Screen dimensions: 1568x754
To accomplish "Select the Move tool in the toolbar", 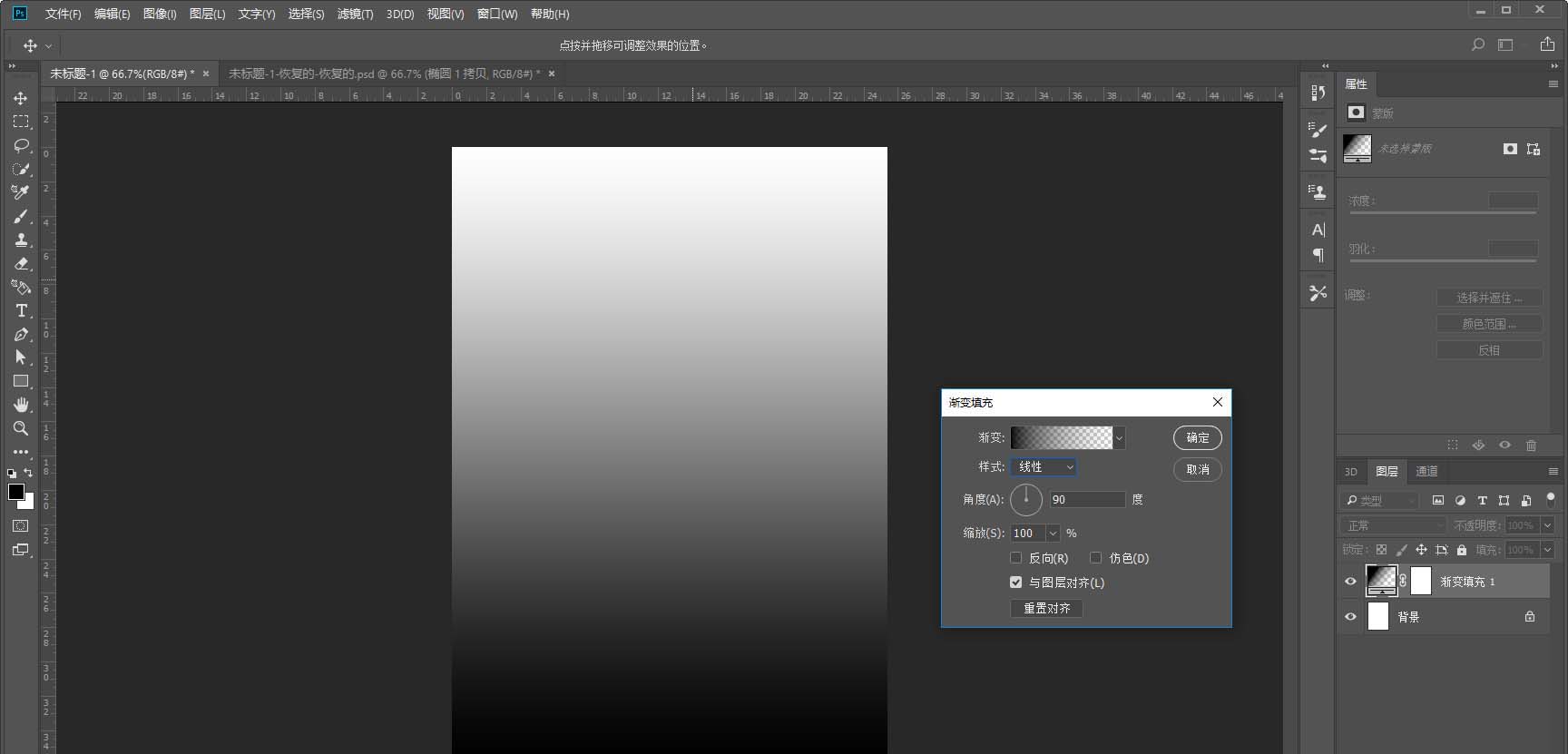I will point(21,98).
